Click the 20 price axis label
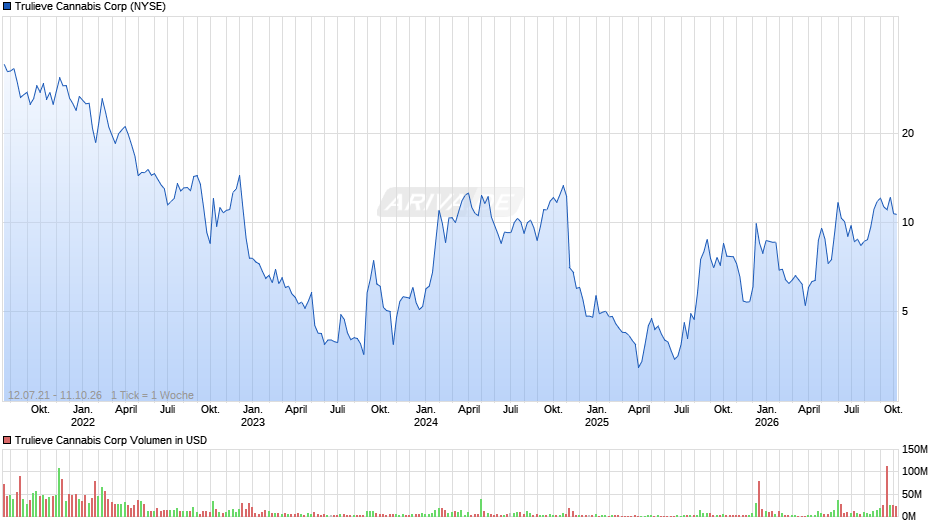Image resolution: width=940 pixels, height=526 pixels. (908, 133)
